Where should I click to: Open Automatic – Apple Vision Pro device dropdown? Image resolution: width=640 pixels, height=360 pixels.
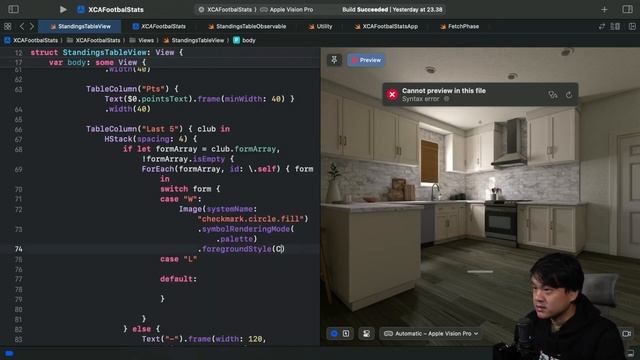click(431, 333)
